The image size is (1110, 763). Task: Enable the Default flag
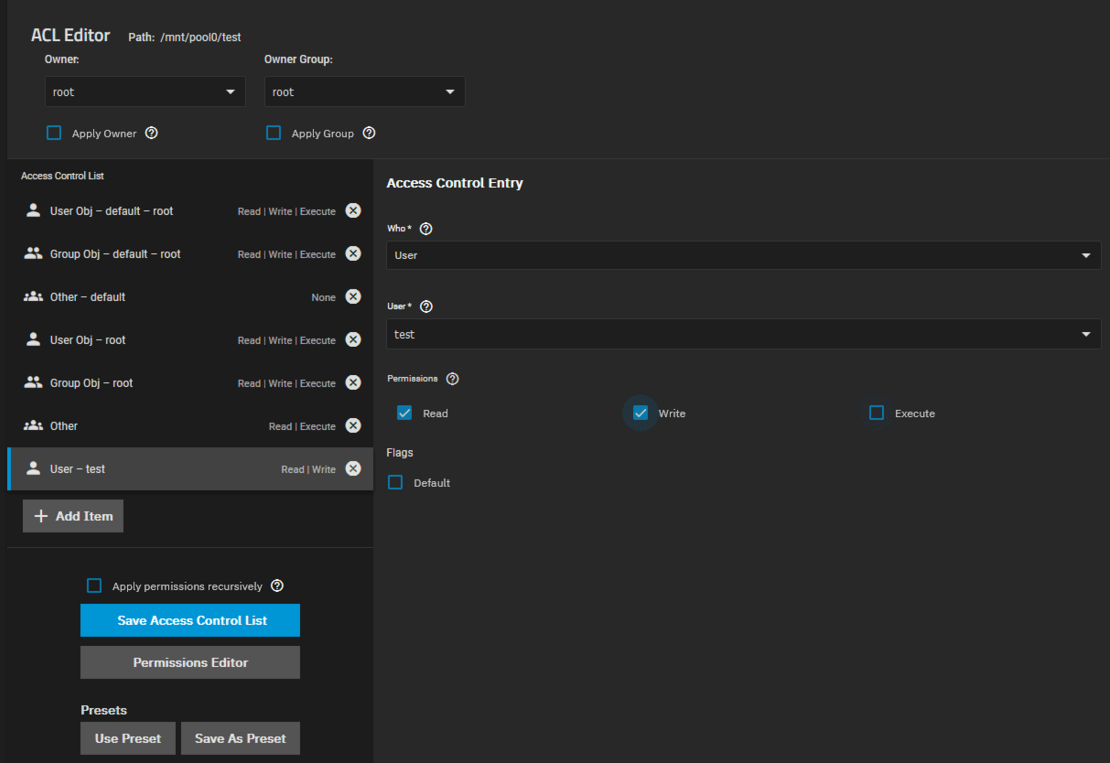395,482
